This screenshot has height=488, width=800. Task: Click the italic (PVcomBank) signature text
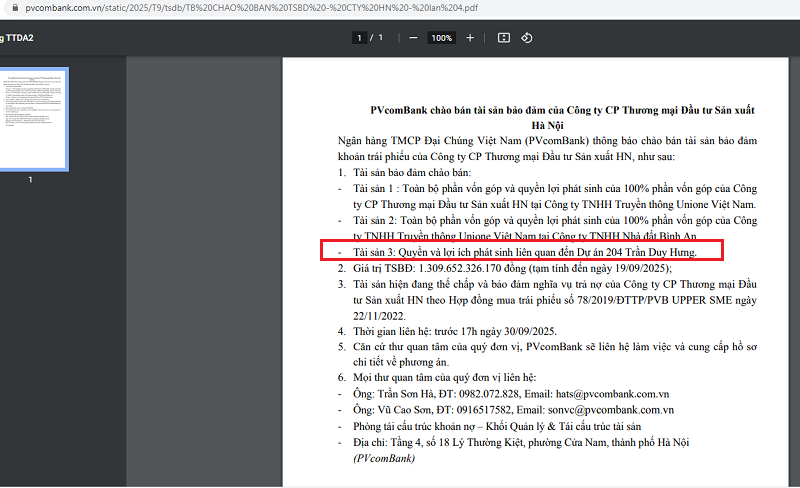tap(384, 458)
